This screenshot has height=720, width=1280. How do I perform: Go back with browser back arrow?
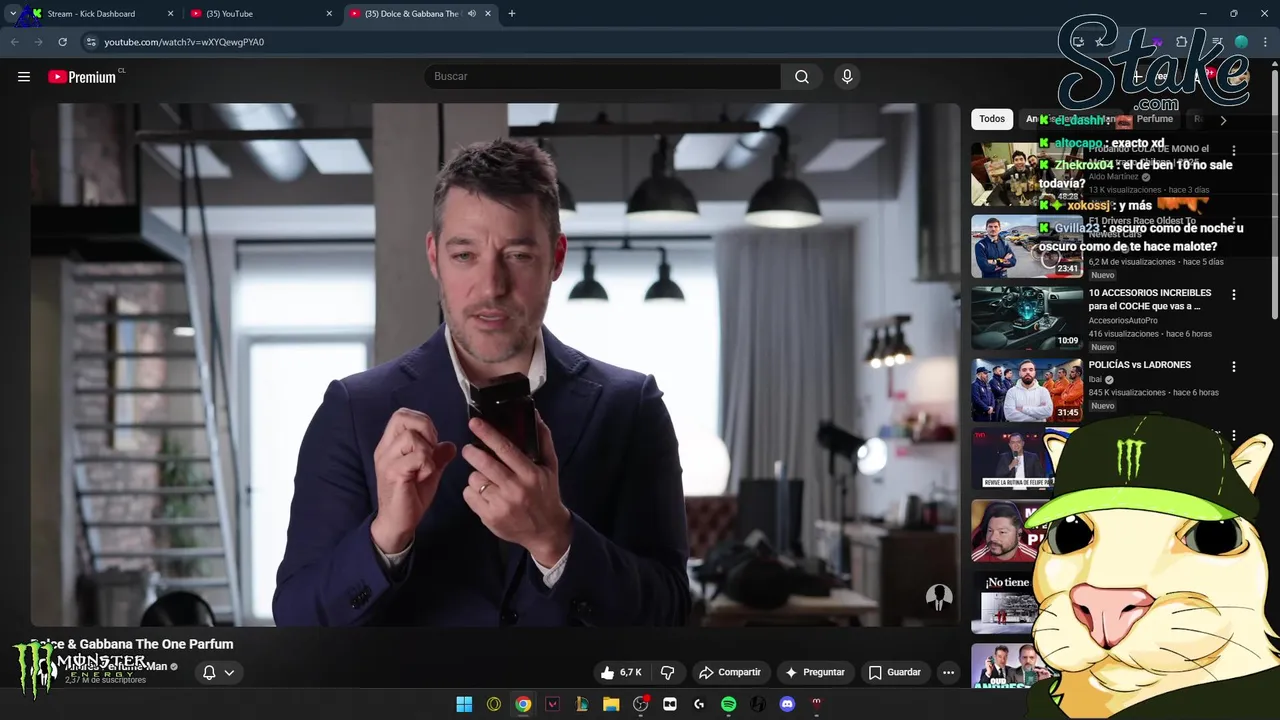[x=14, y=42]
